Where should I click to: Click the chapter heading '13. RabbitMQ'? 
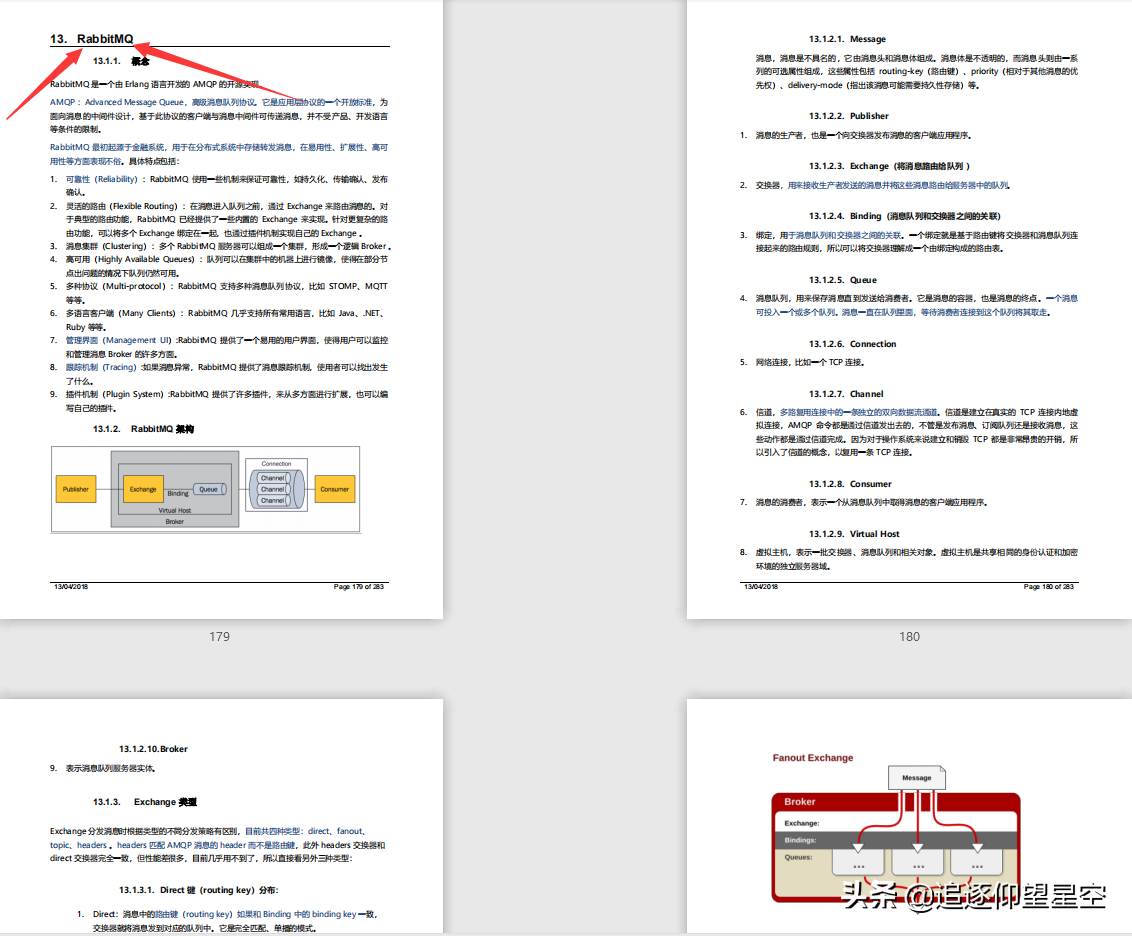(x=92, y=39)
